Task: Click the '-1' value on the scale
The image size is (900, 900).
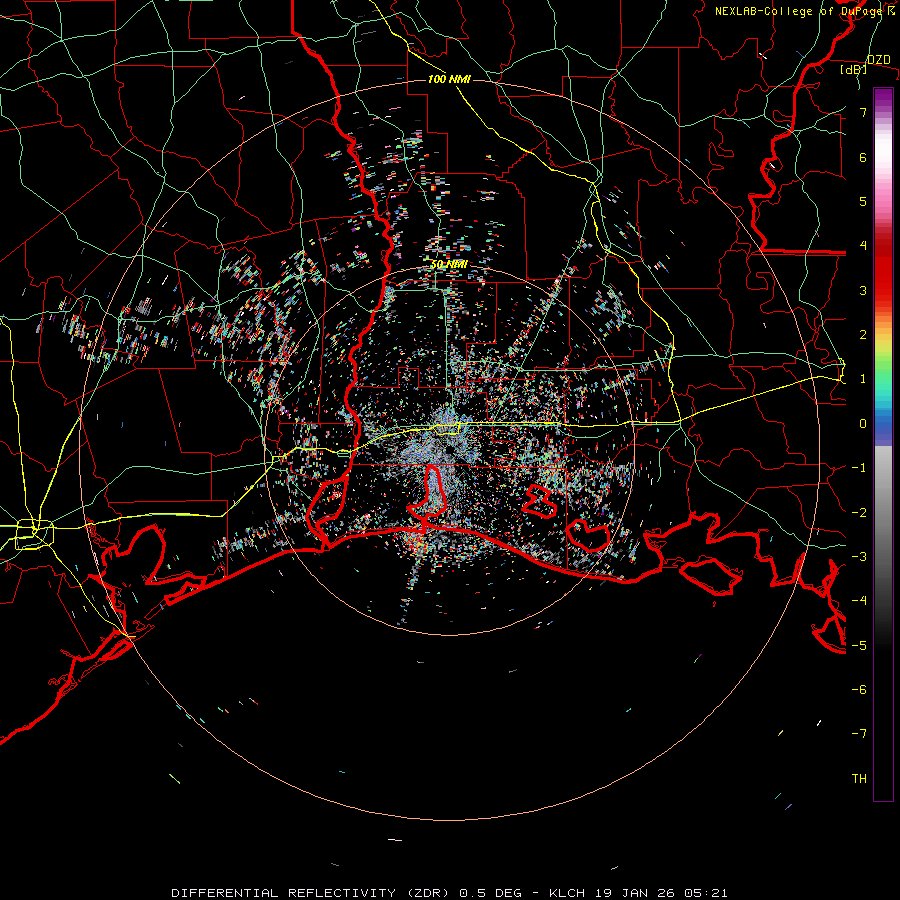Action: click(x=859, y=468)
